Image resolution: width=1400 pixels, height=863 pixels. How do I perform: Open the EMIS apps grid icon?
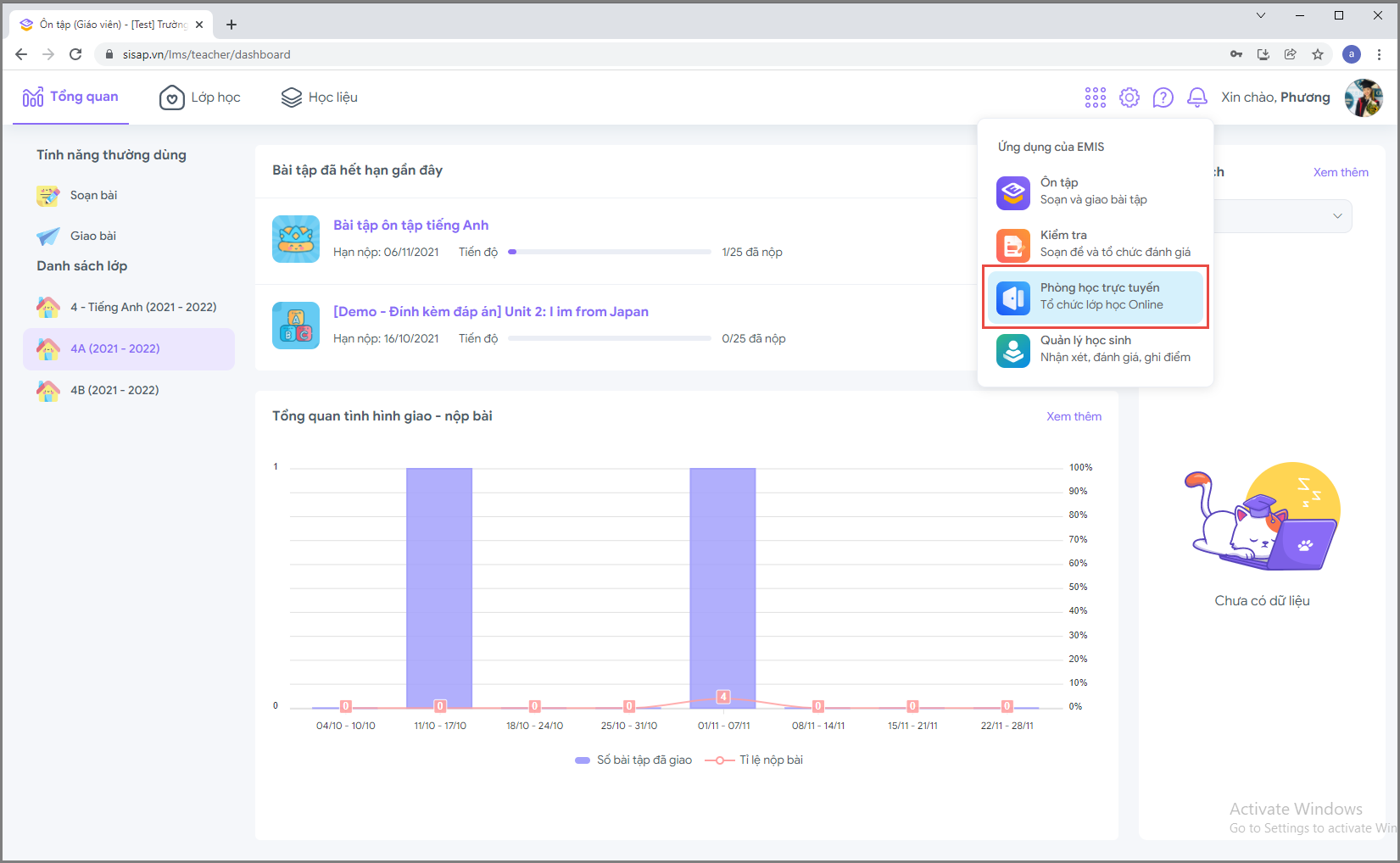(1095, 97)
